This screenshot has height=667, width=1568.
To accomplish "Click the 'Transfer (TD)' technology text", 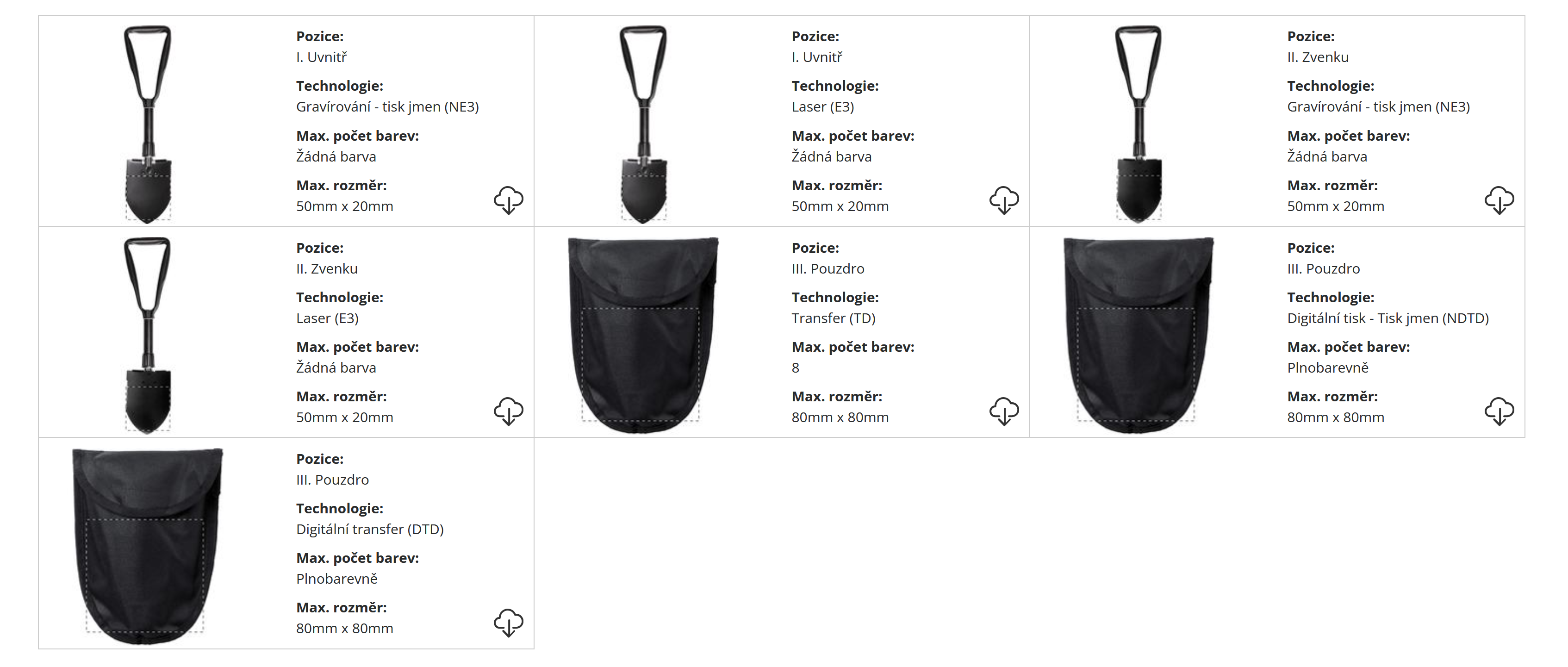I will (x=834, y=318).
